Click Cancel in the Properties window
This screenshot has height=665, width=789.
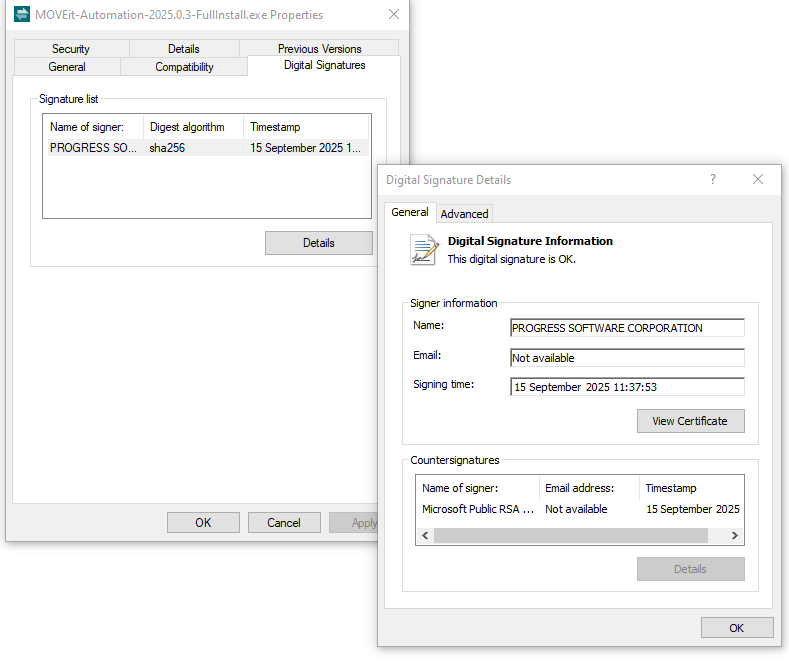(284, 523)
